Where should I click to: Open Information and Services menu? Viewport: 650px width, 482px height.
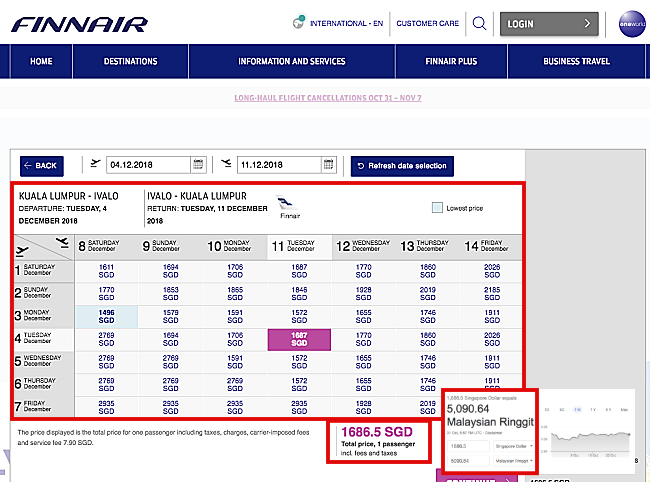292,61
